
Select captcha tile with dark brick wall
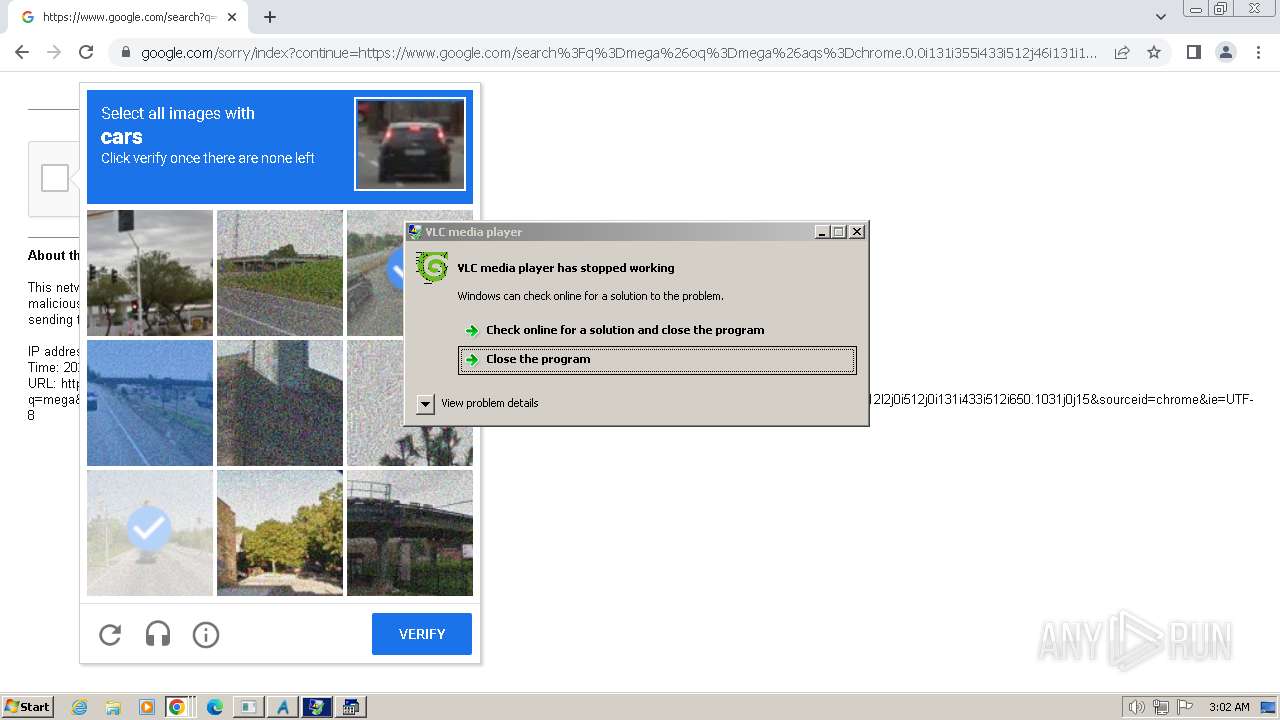point(280,403)
